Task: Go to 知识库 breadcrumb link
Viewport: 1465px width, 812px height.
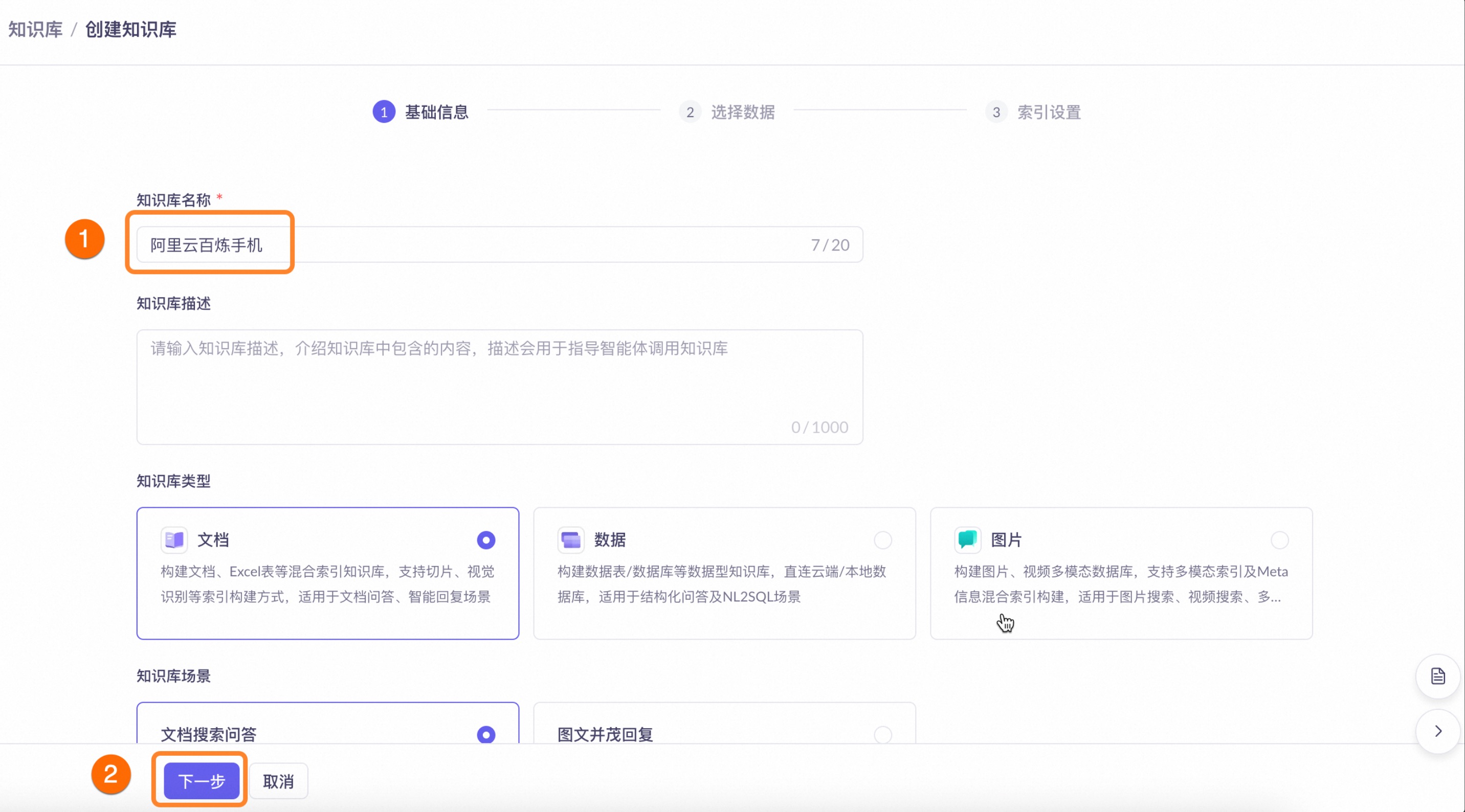Action: (35, 30)
